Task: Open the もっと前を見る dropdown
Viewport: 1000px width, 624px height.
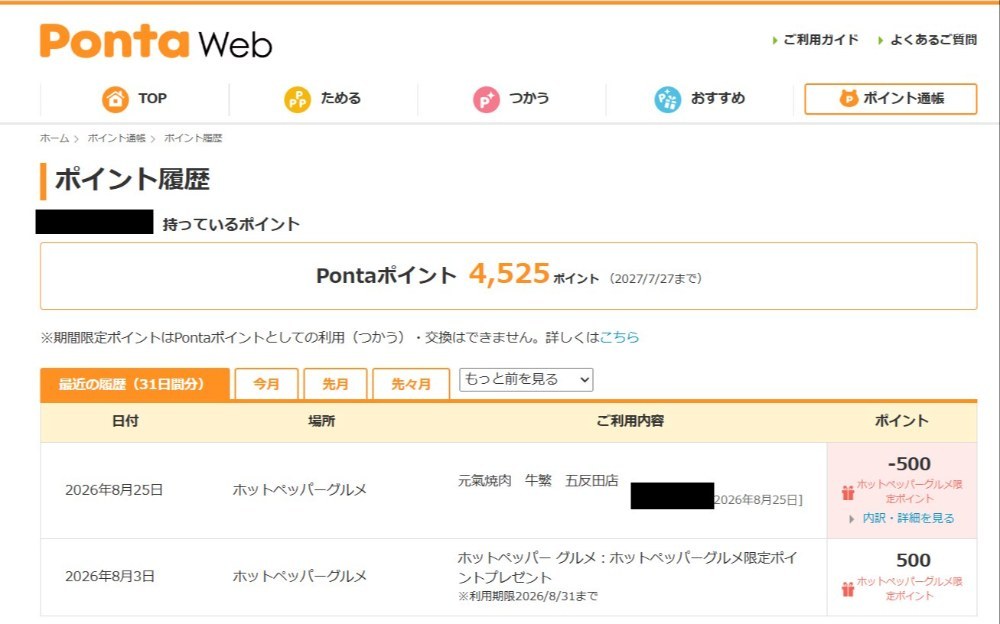Action: tap(526, 380)
